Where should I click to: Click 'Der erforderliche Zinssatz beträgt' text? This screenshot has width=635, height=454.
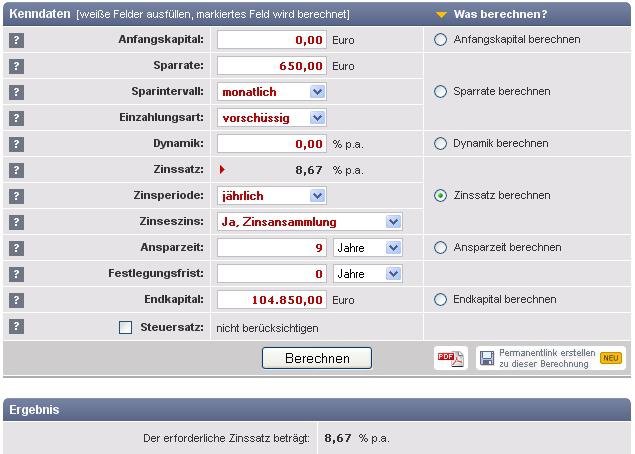pos(226,438)
